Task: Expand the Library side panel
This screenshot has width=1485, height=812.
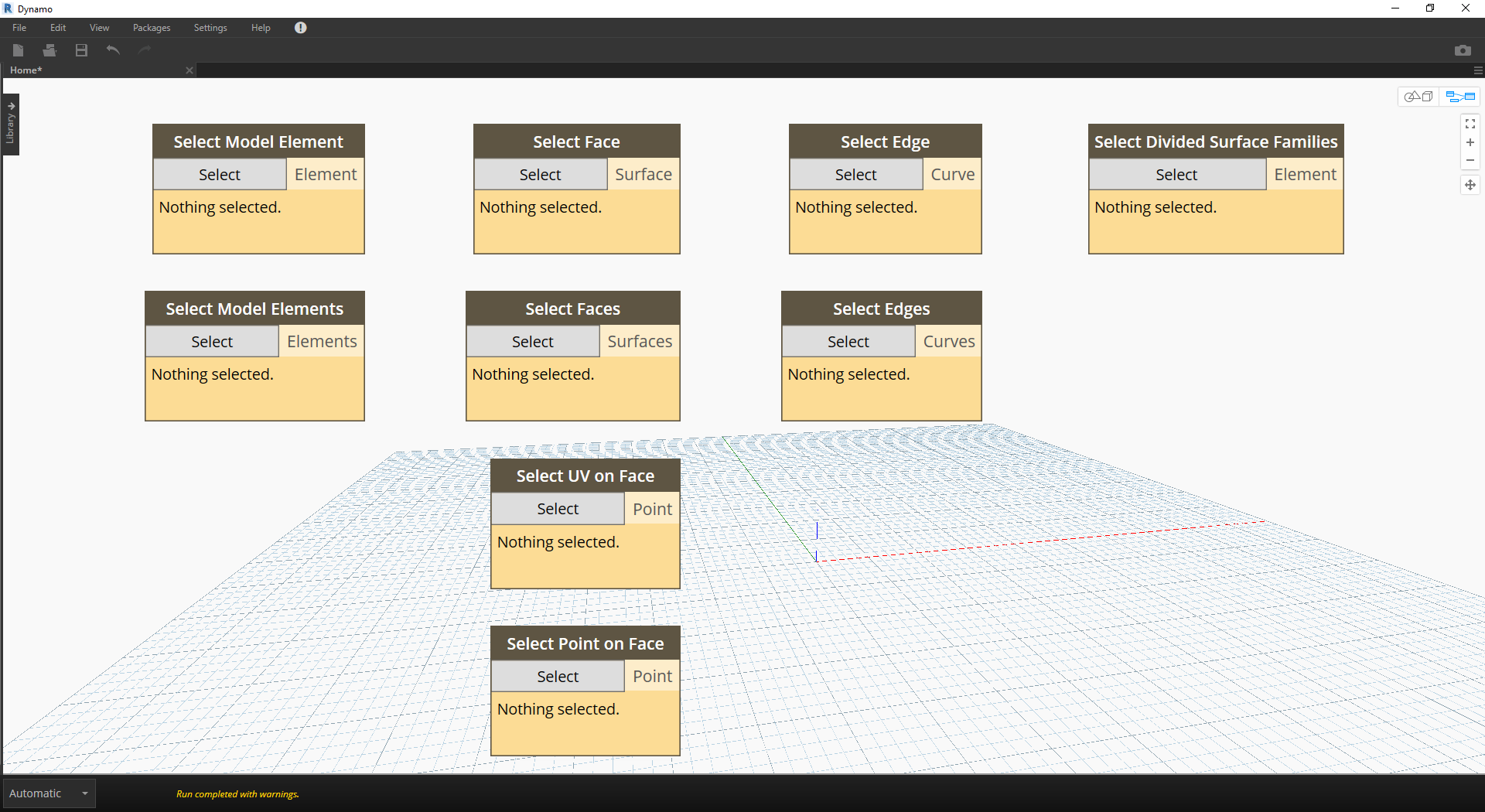Action: (x=11, y=124)
